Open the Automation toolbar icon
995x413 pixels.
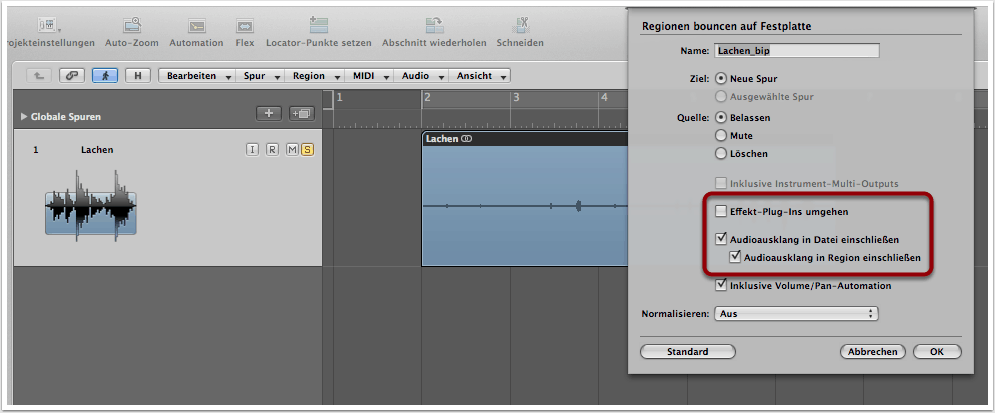196,25
